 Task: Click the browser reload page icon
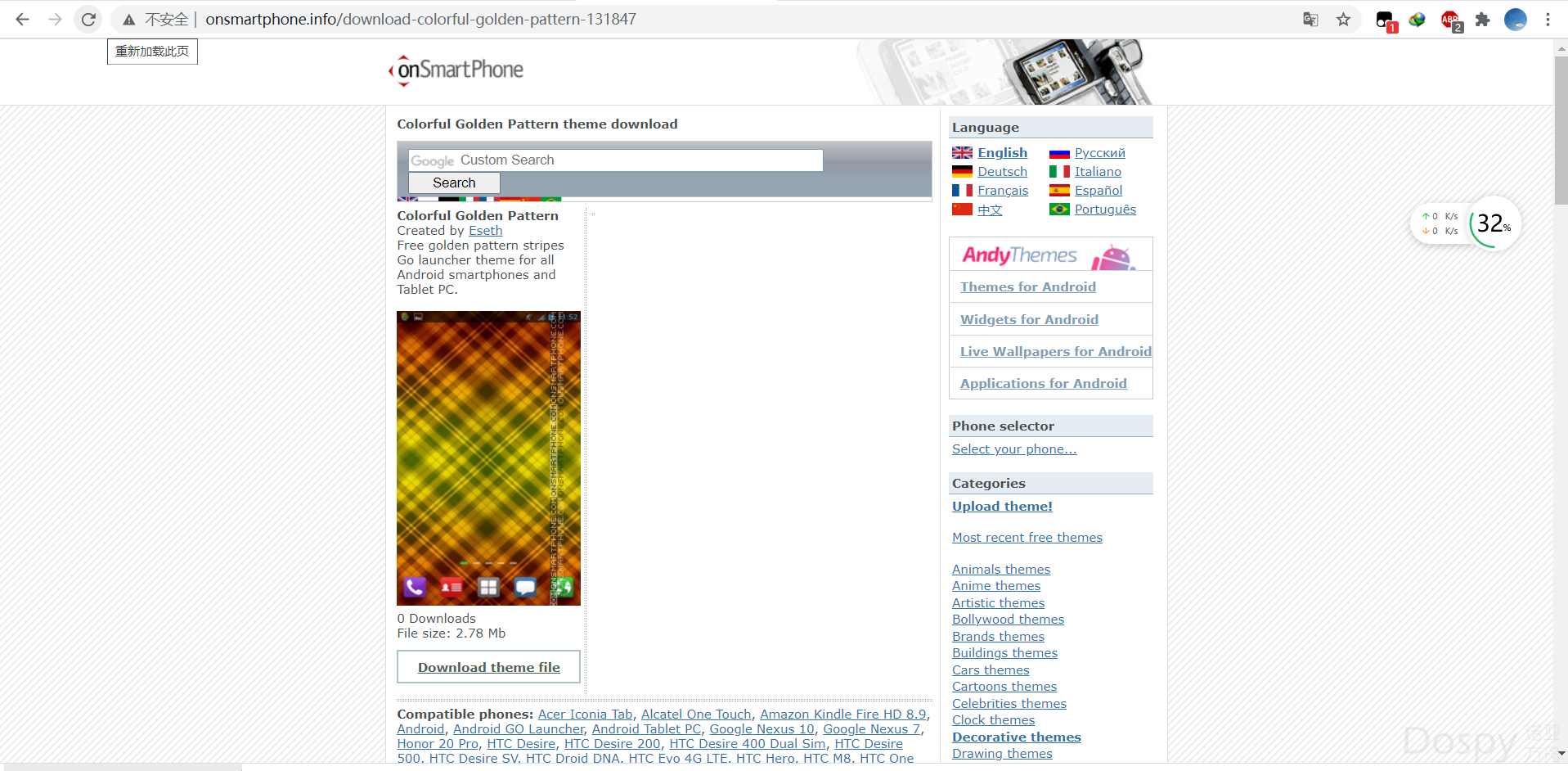[88, 19]
